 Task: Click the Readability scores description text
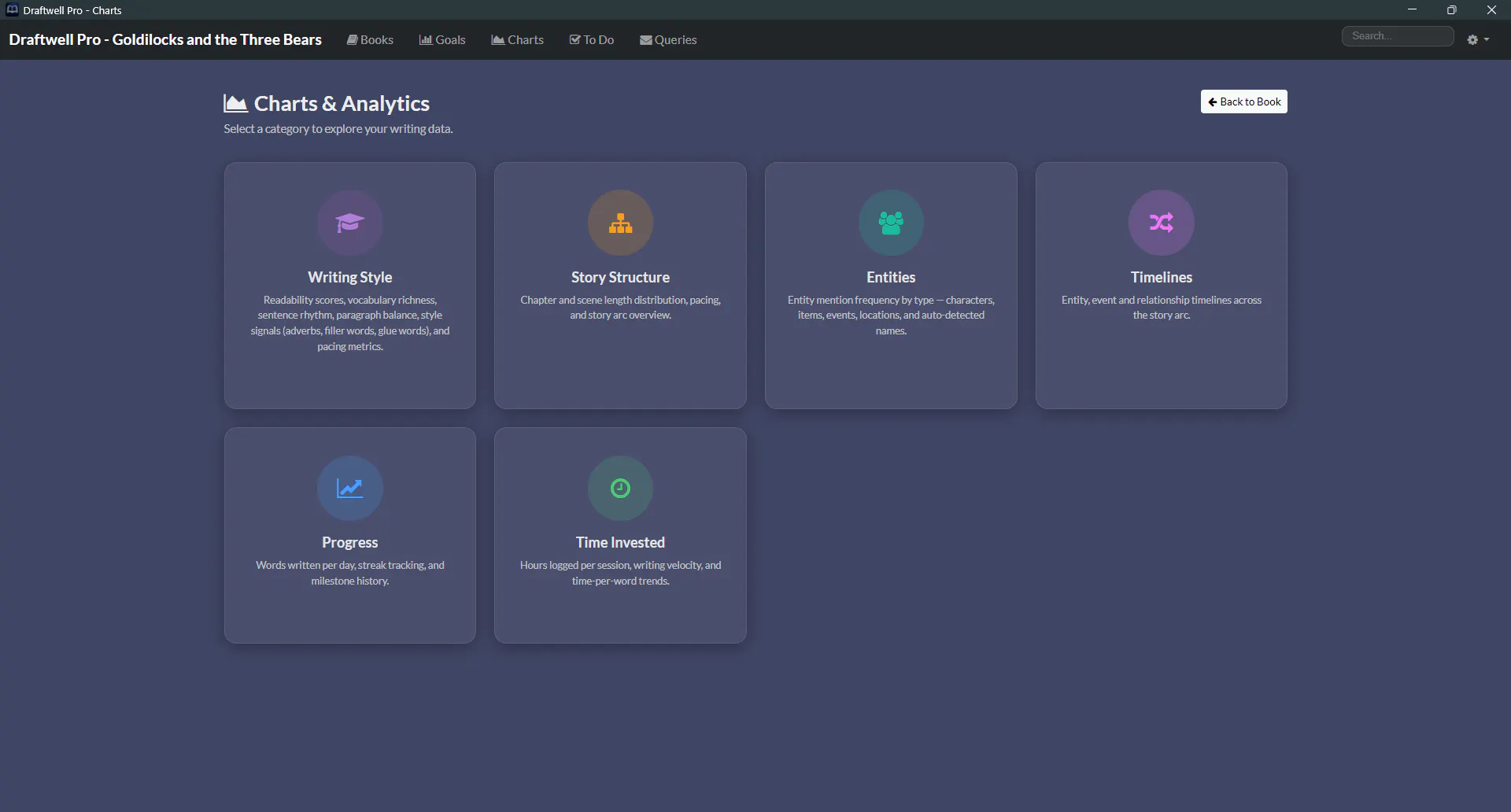click(350, 323)
